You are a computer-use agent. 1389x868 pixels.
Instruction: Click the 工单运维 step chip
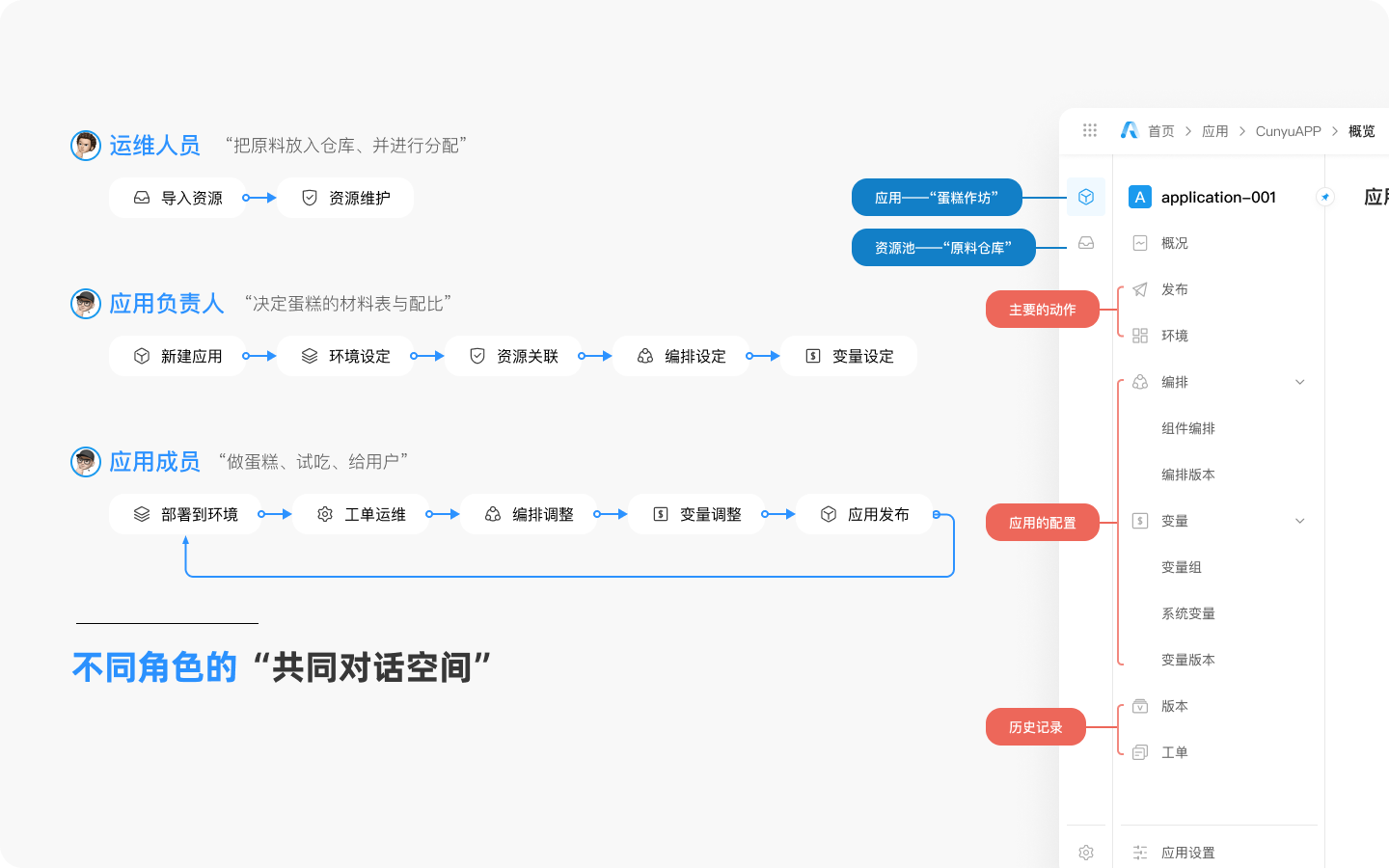tap(361, 514)
